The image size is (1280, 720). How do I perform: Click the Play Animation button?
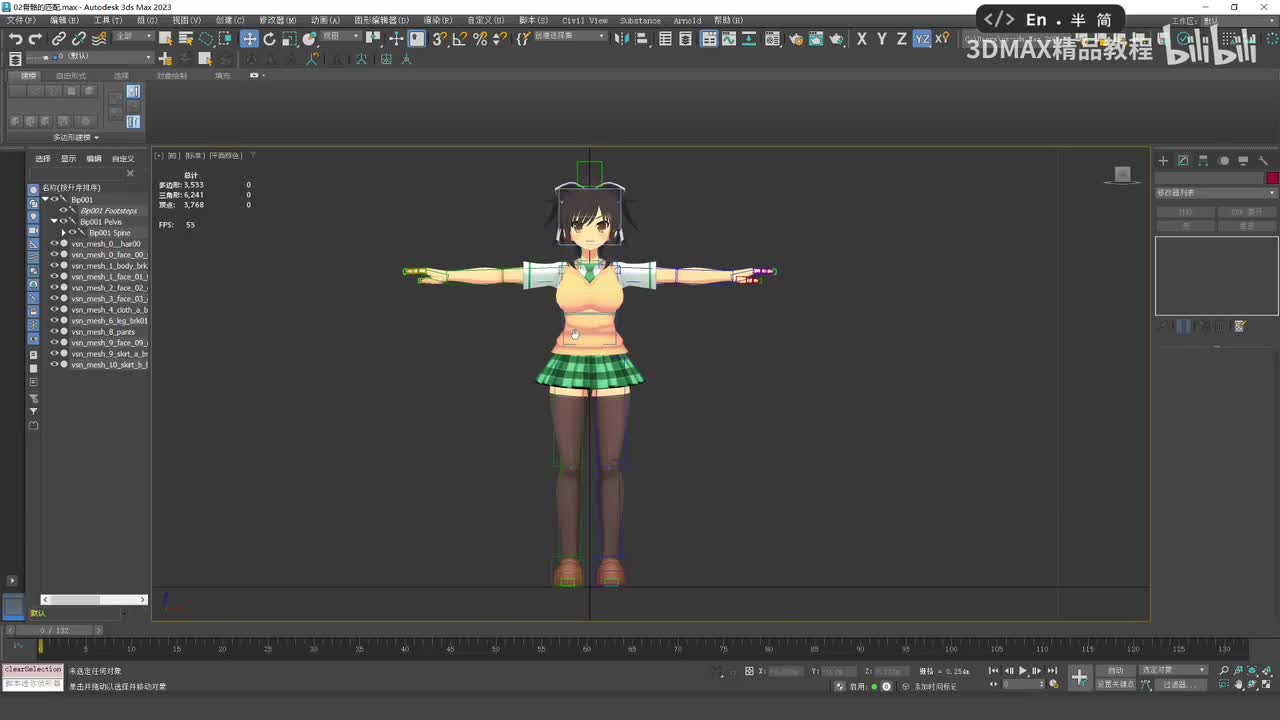tap(1022, 671)
